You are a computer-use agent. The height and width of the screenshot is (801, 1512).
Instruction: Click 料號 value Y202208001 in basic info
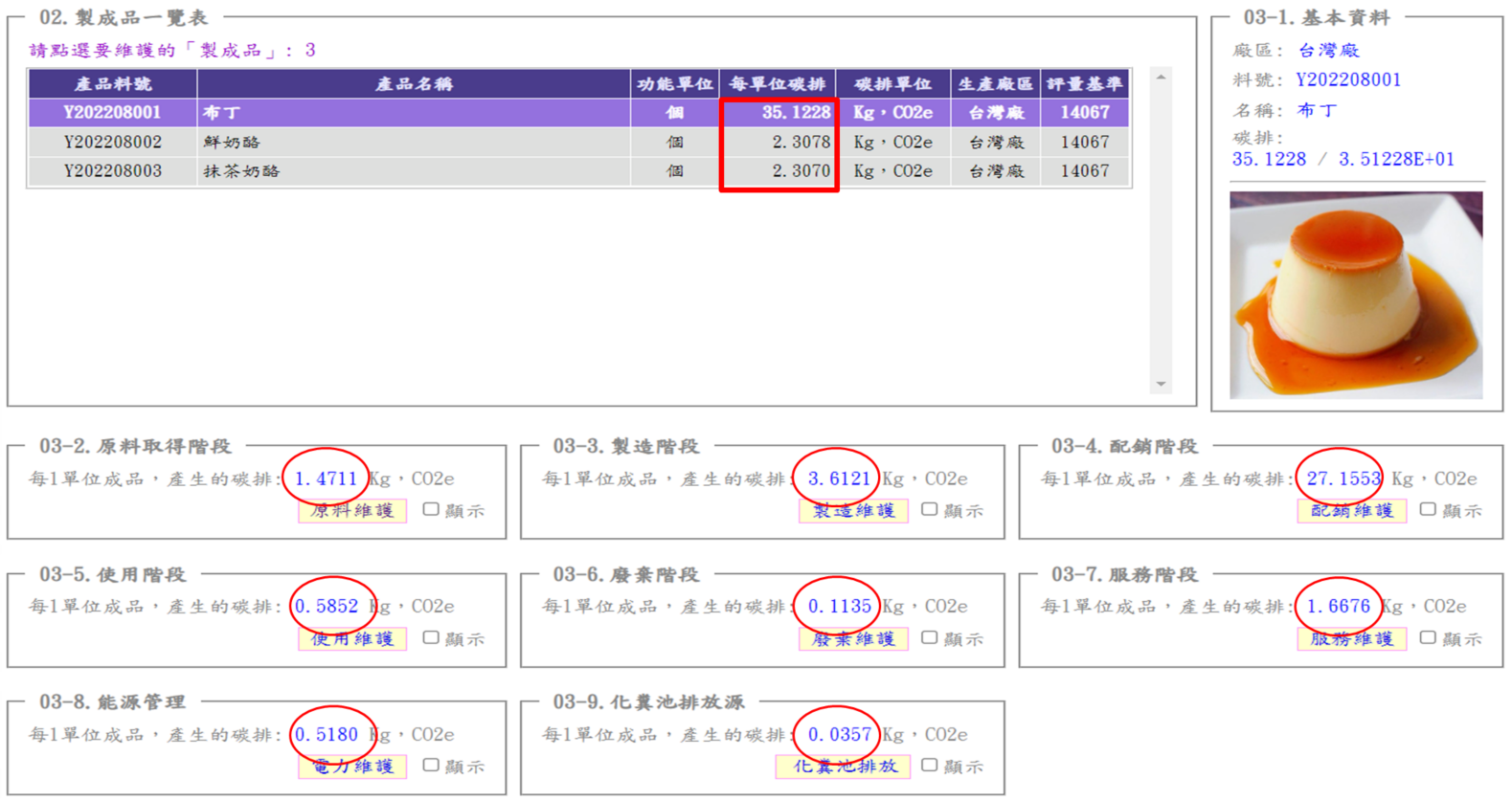click(1348, 80)
